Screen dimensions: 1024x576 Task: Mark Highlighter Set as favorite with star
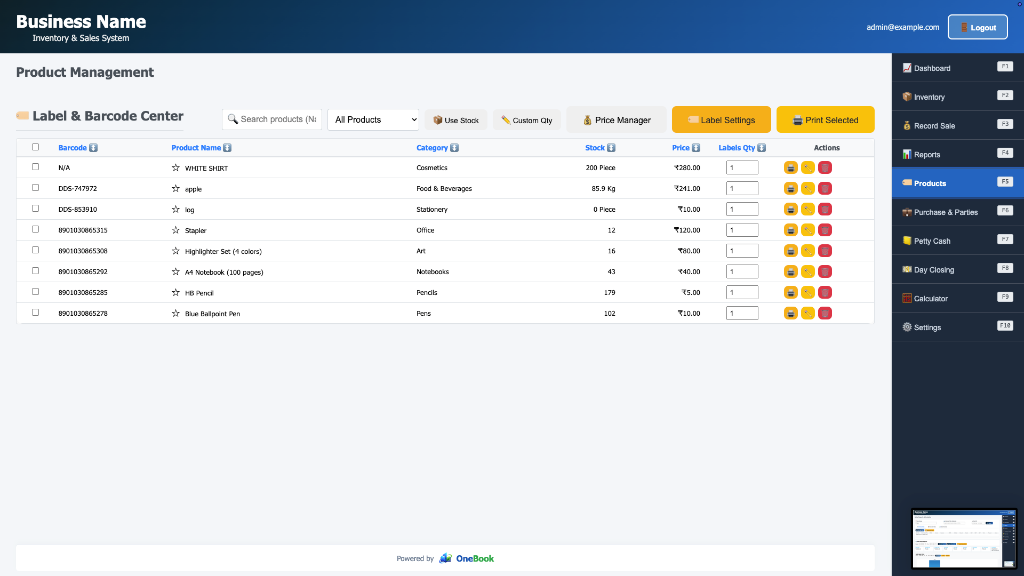point(176,251)
